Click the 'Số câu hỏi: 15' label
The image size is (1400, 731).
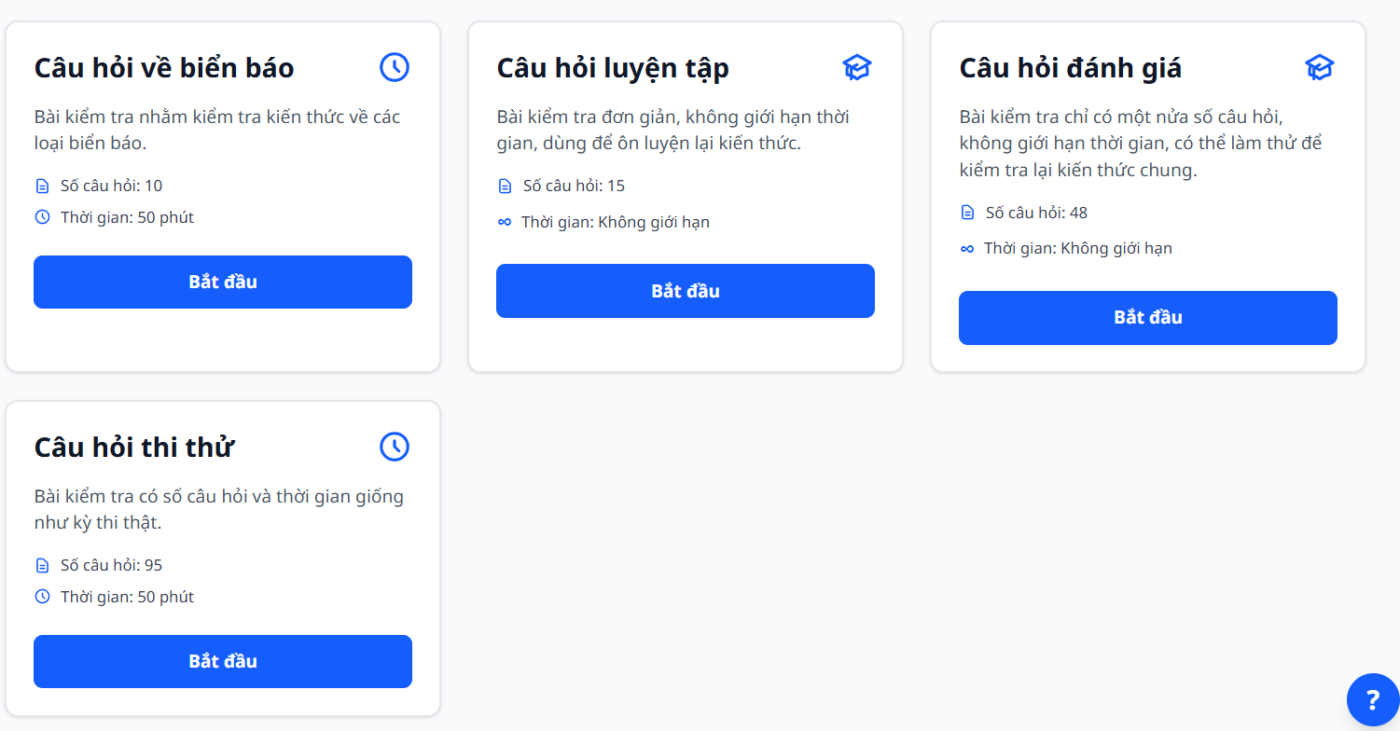573,186
